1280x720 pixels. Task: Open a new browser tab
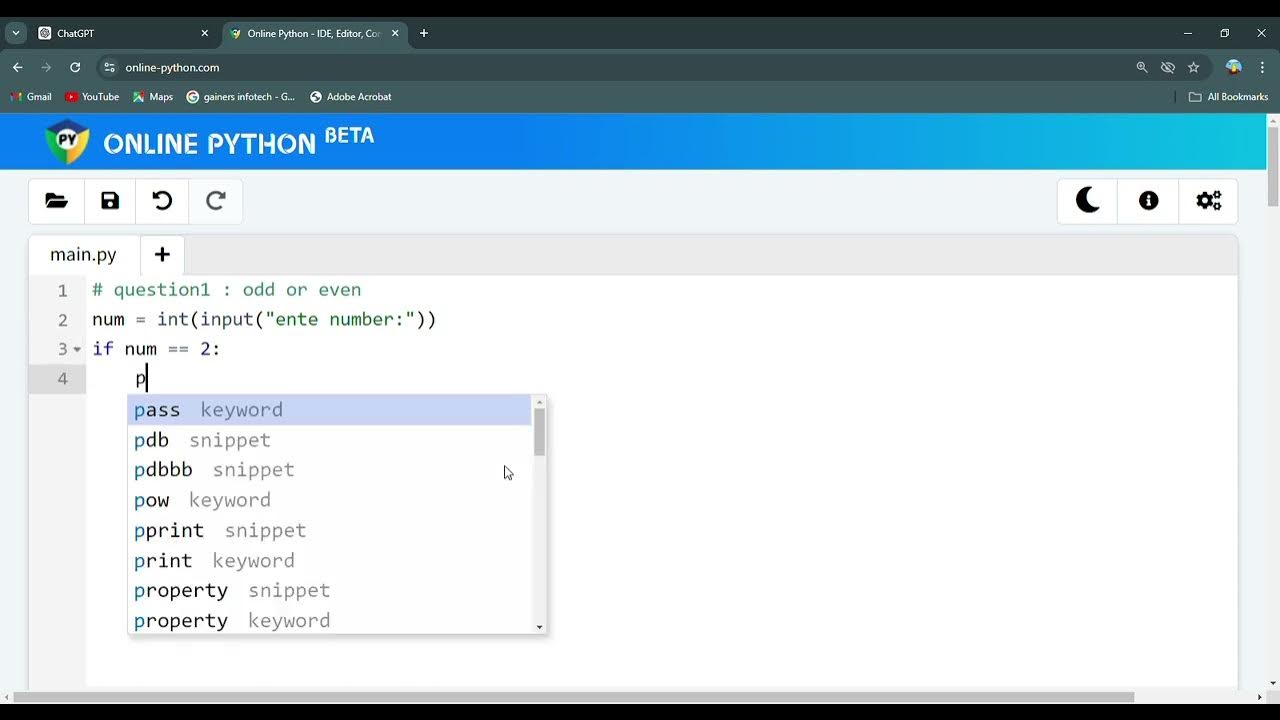(424, 33)
